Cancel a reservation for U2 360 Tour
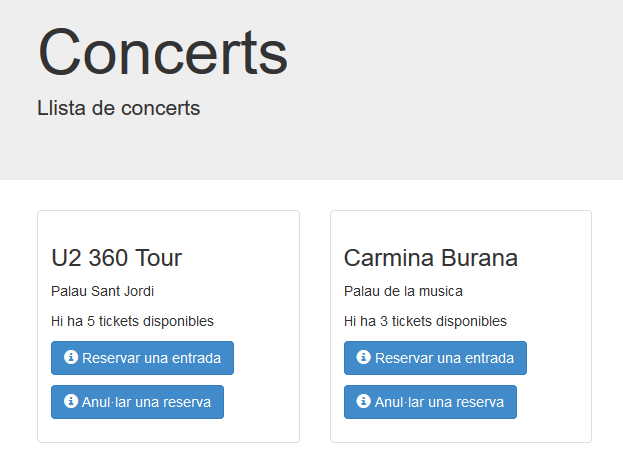 137,402
